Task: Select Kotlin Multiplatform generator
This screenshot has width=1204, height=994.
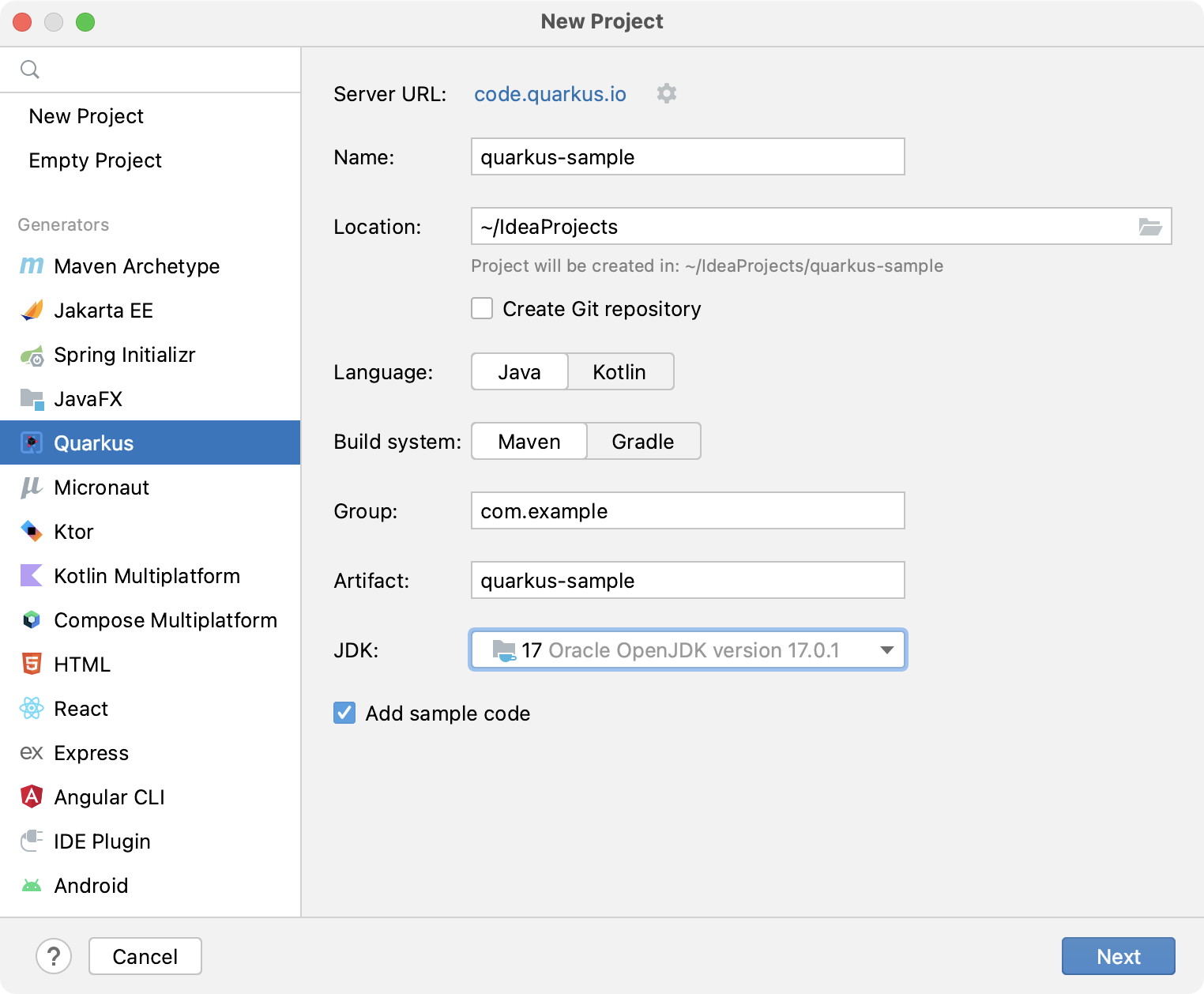Action: pos(150,576)
